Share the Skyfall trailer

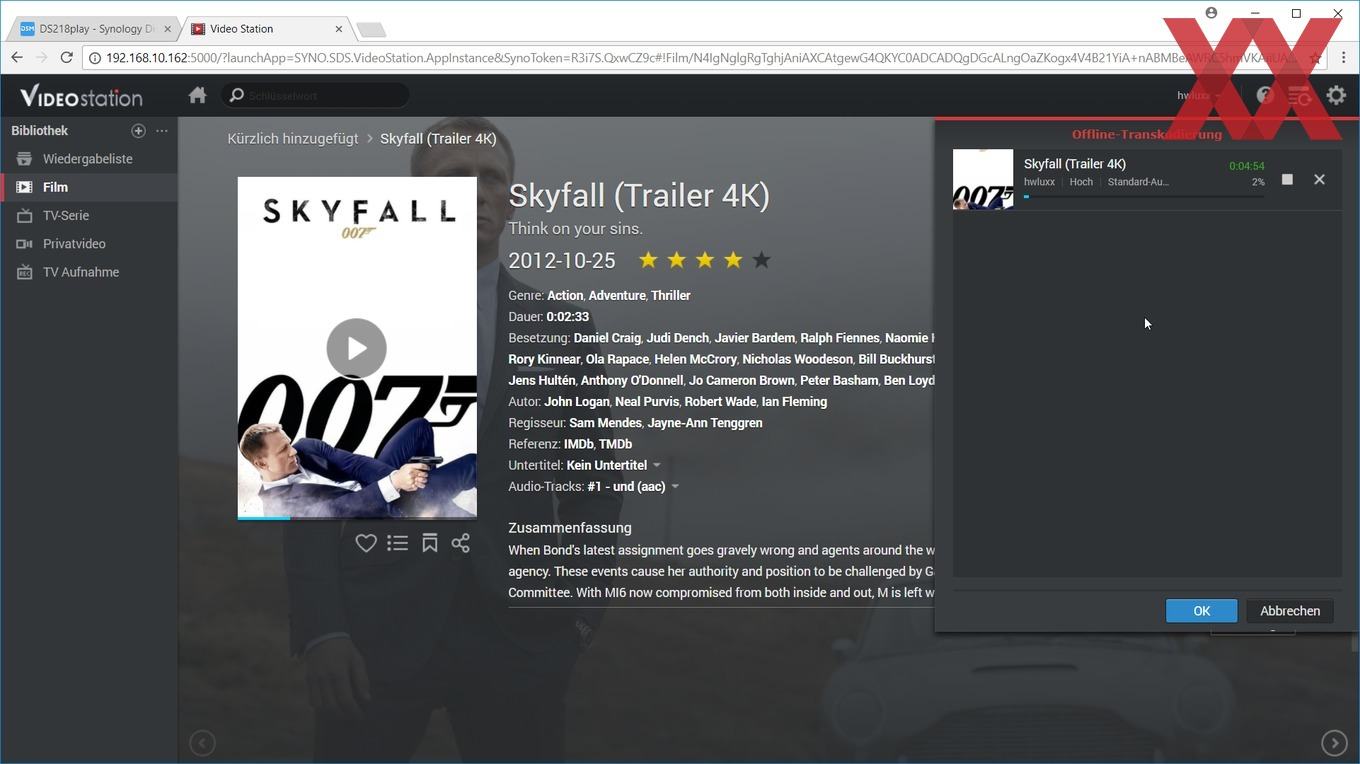click(x=461, y=543)
